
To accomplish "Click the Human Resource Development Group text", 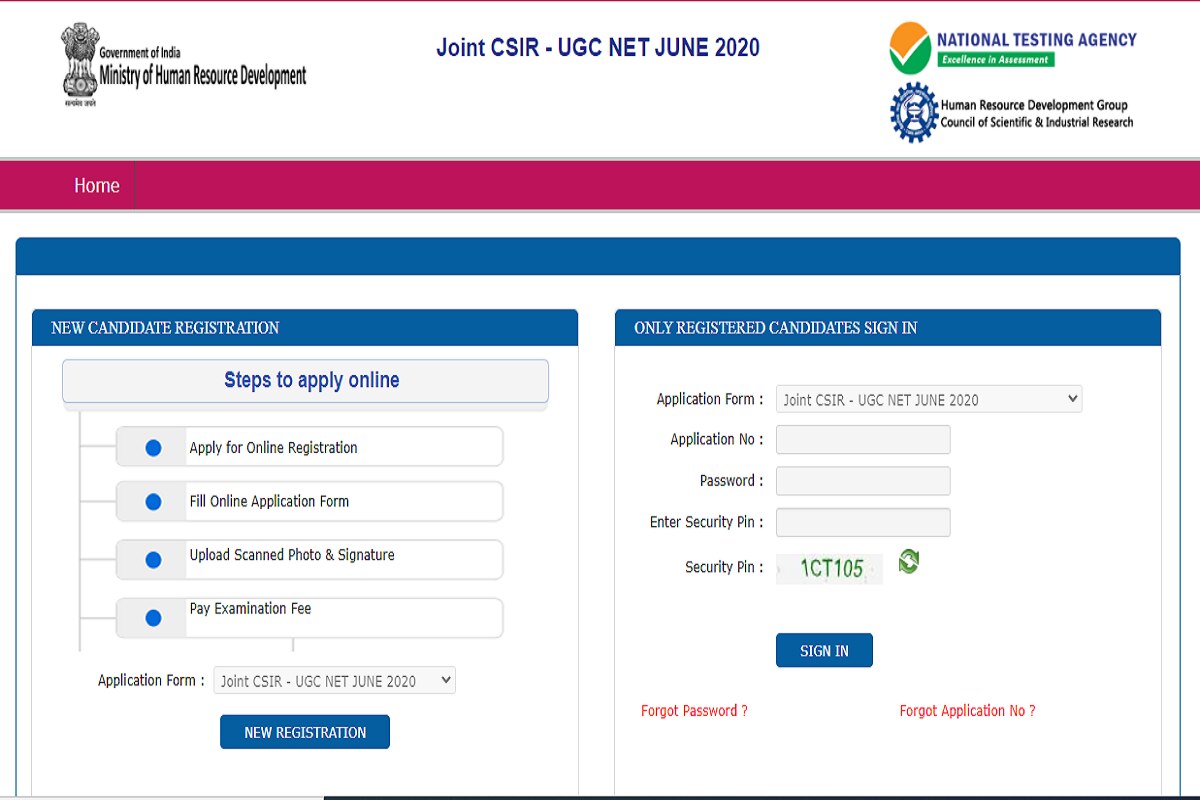I will click(1034, 105).
